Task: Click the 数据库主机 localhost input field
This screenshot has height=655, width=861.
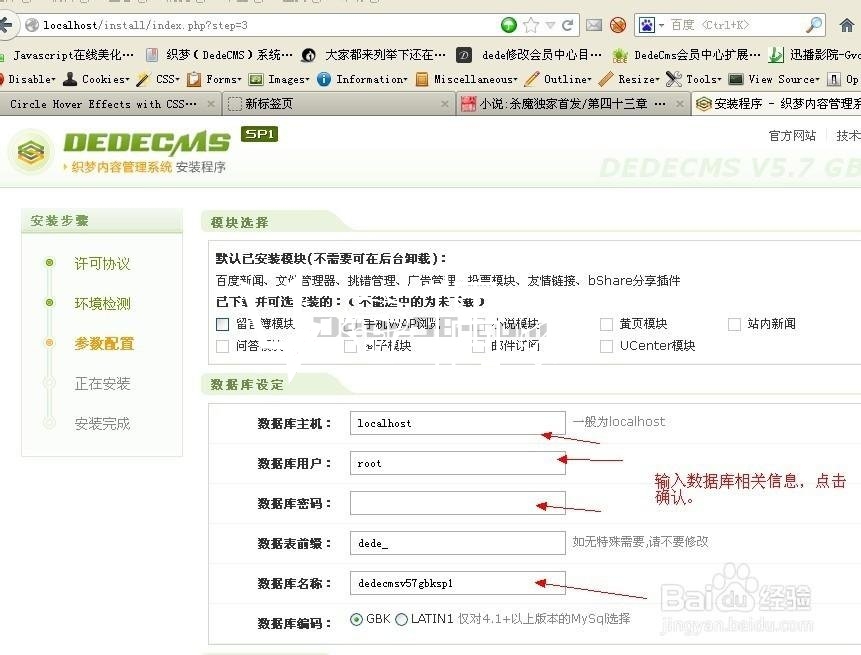Action: point(457,423)
